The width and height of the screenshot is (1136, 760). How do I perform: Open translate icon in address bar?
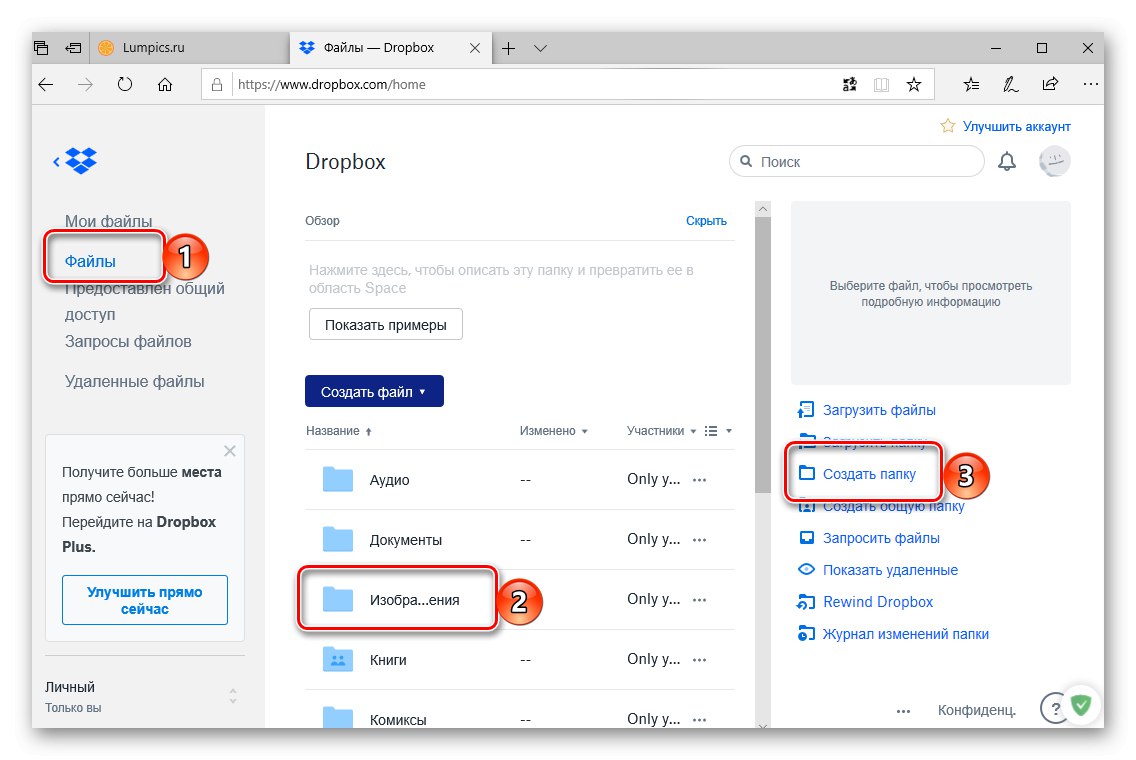850,85
